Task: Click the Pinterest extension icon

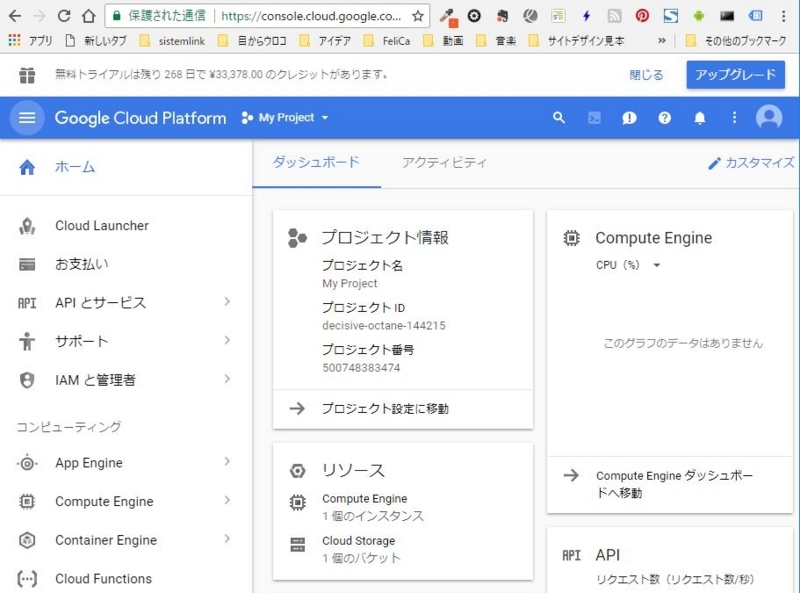Action: pyautogui.click(x=642, y=16)
